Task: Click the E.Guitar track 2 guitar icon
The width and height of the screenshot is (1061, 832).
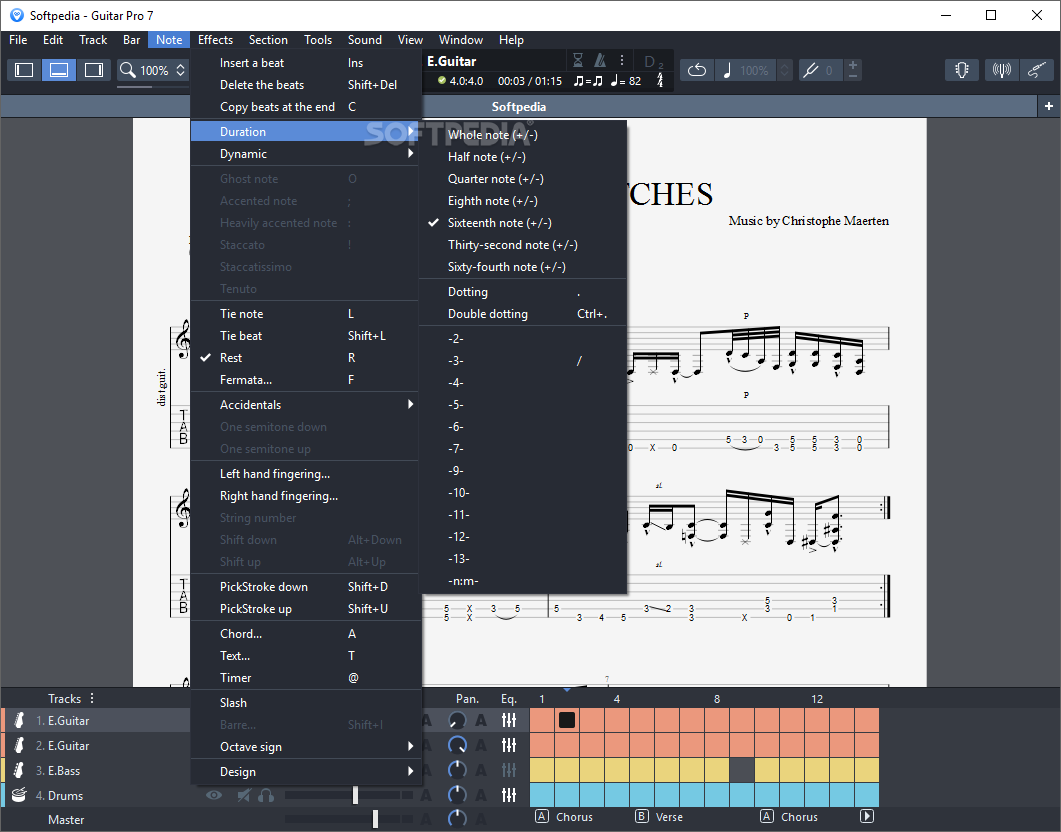Action: (19, 745)
